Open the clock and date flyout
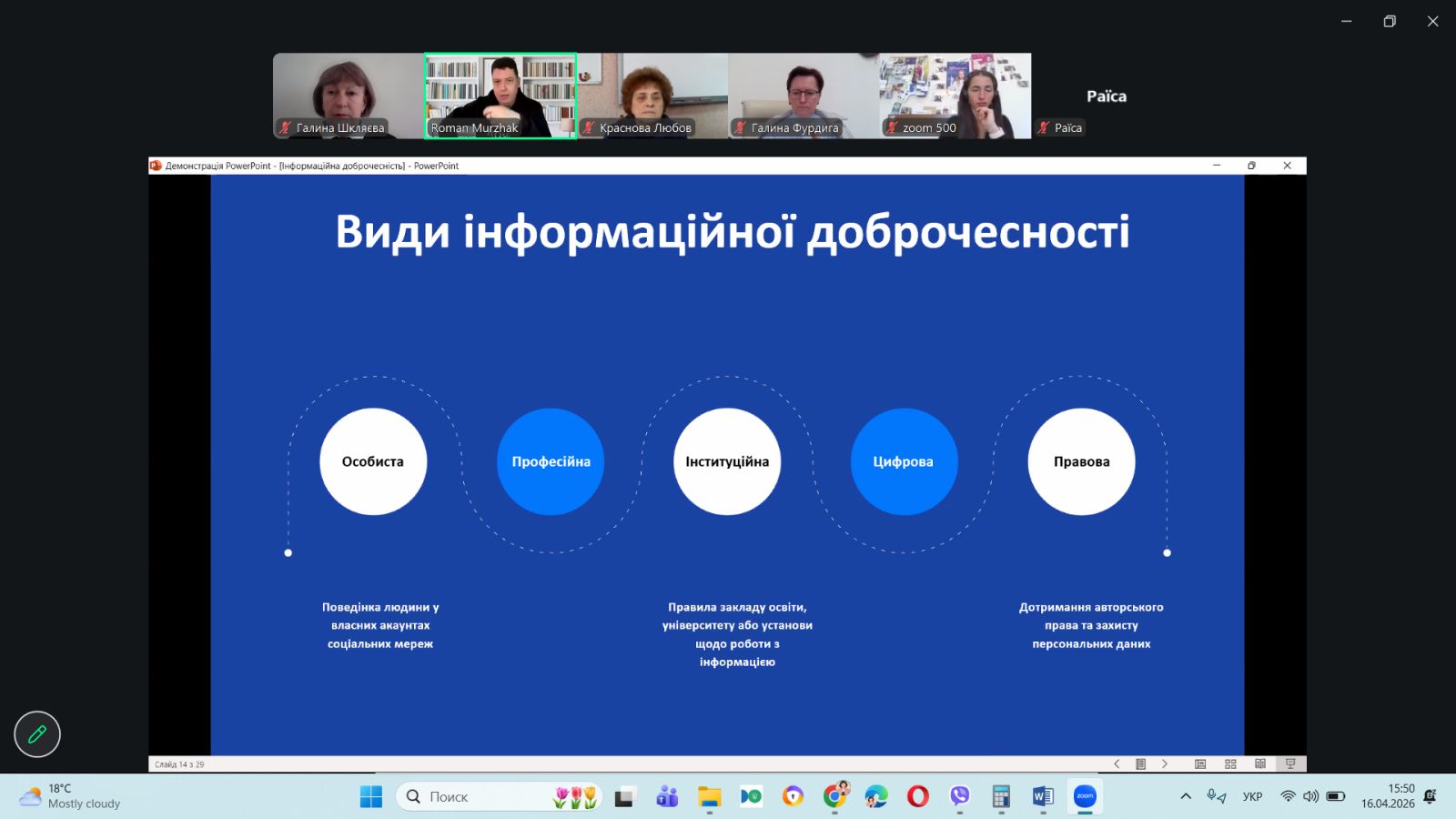Viewport: 1456px width, 819px height. [x=1388, y=796]
